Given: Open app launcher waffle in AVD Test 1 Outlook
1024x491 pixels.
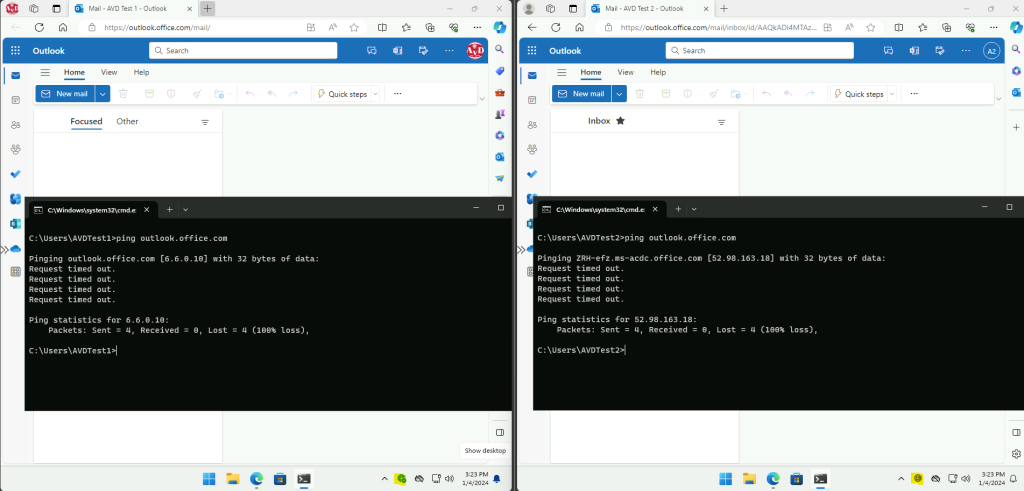Looking at the screenshot, I should 16,50.
